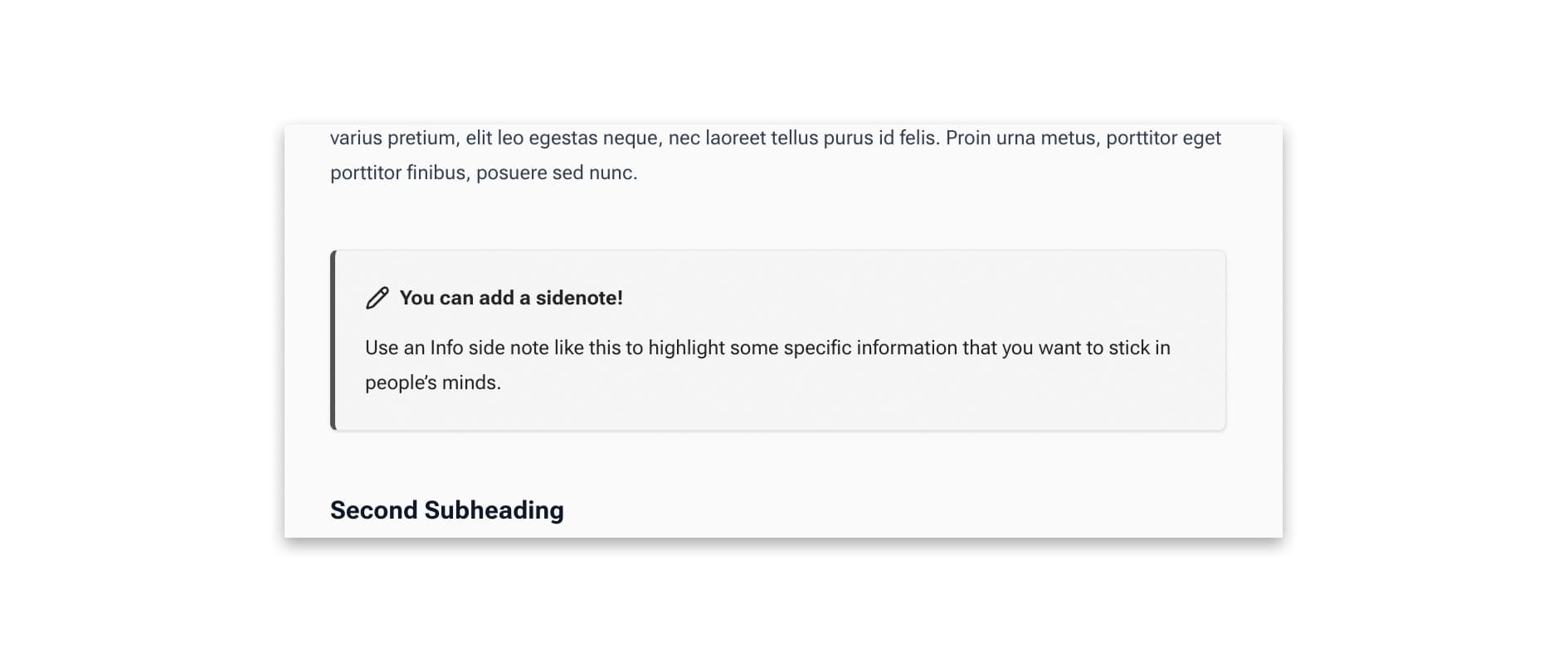The image size is (1568, 658).
Task: Click the word "egestas" in the paragraph
Action: coord(562,138)
